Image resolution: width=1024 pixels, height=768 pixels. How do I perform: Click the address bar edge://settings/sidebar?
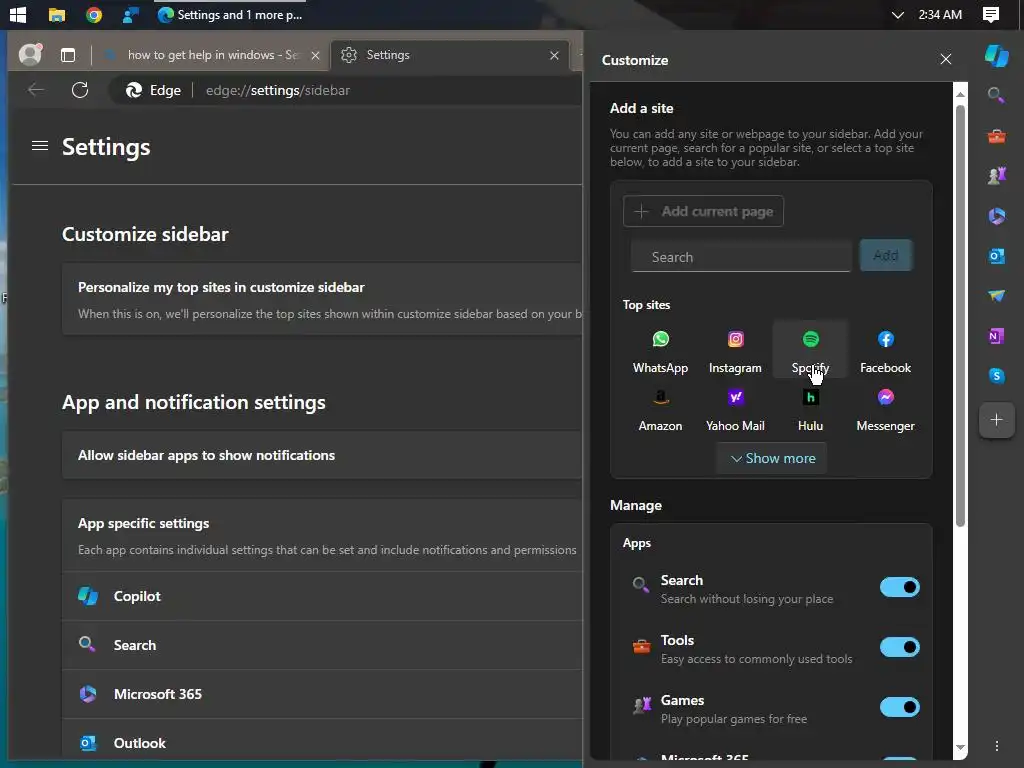[x=278, y=90]
